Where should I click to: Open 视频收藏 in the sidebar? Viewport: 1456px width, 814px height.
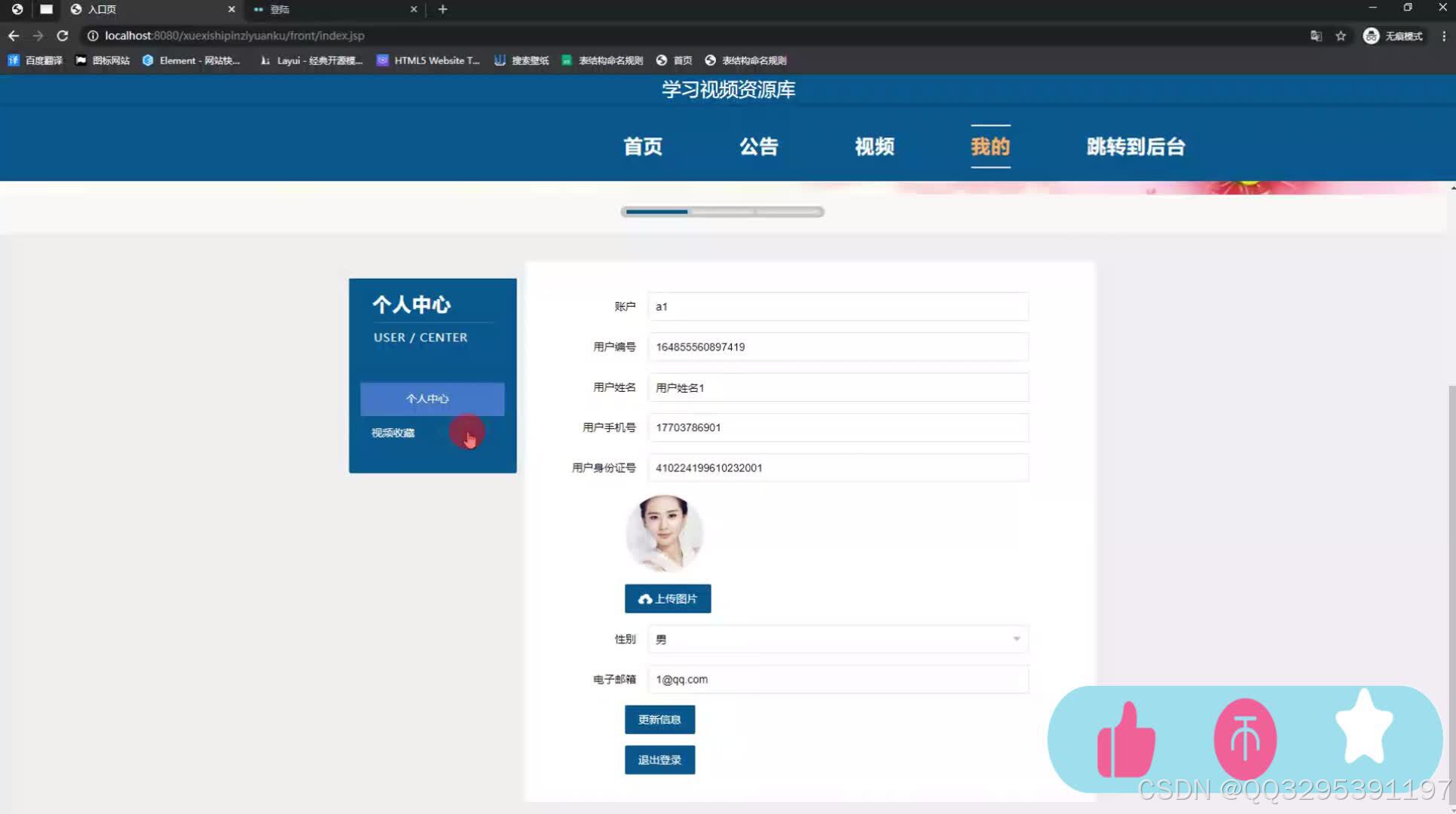(393, 433)
